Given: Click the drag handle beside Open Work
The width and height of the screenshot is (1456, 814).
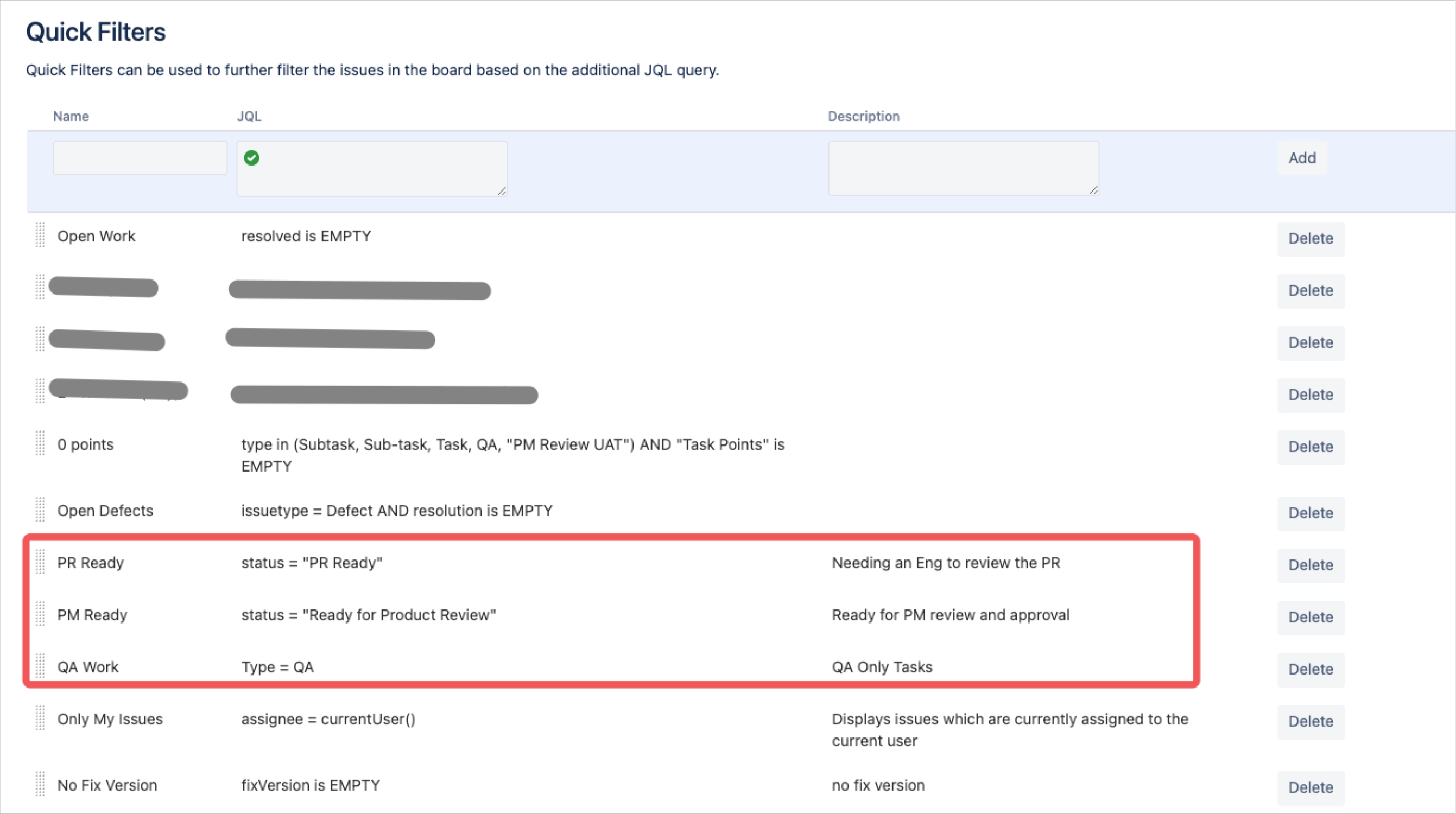Looking at the screenshot, I should tap(40, 235).
